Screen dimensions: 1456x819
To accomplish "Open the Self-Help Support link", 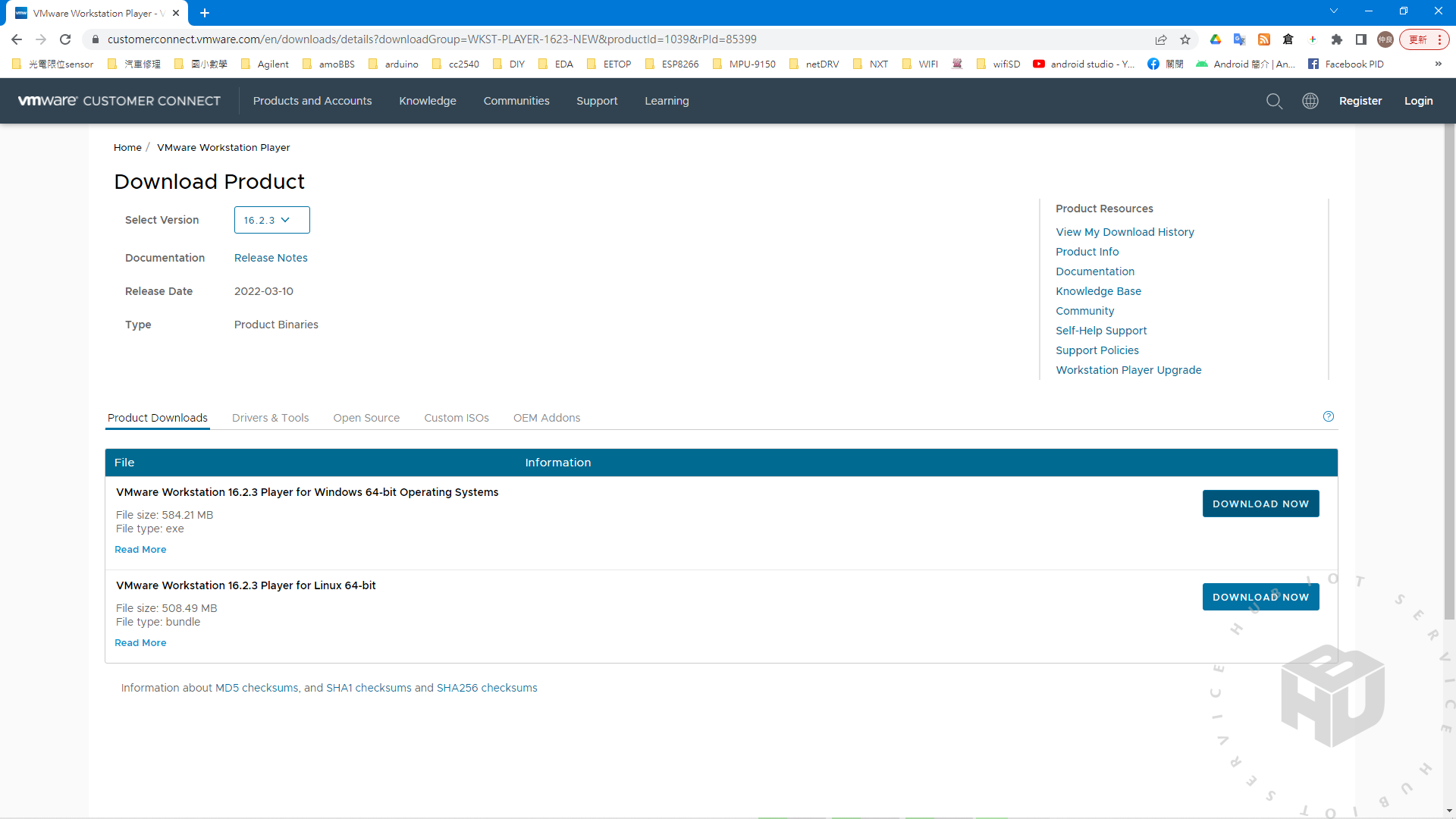I will point(1101,331).
